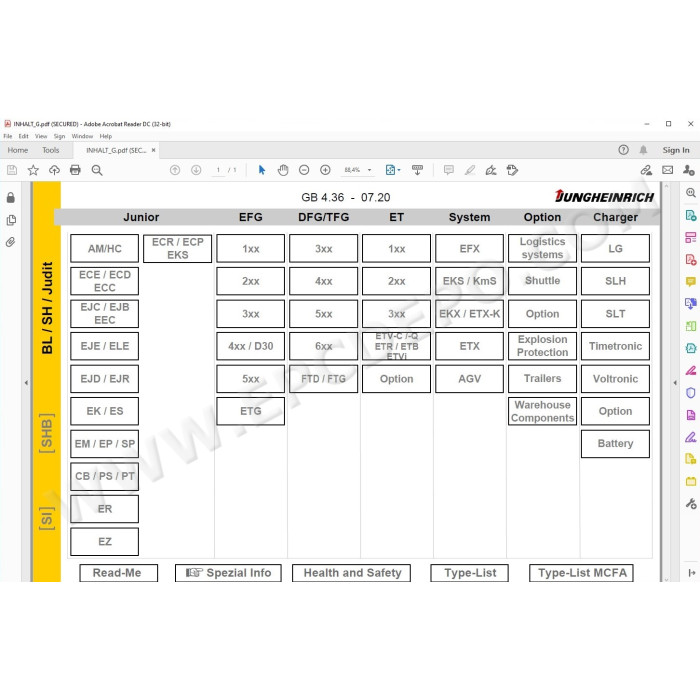Send the file by email icon

(x=667, y=170)
